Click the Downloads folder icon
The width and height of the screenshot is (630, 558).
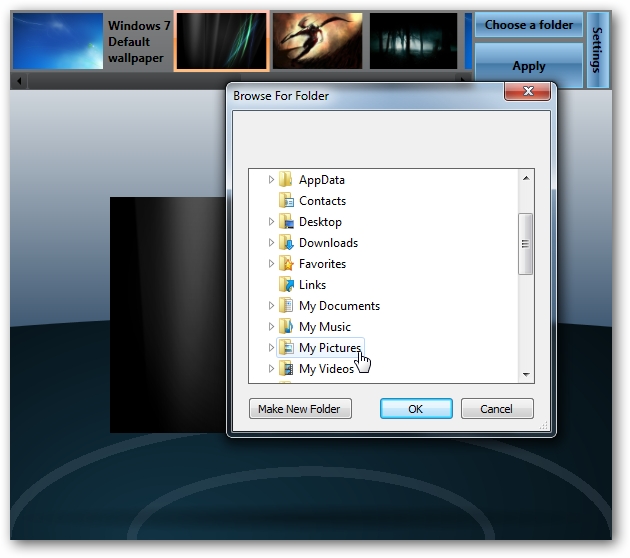[286, 242]
